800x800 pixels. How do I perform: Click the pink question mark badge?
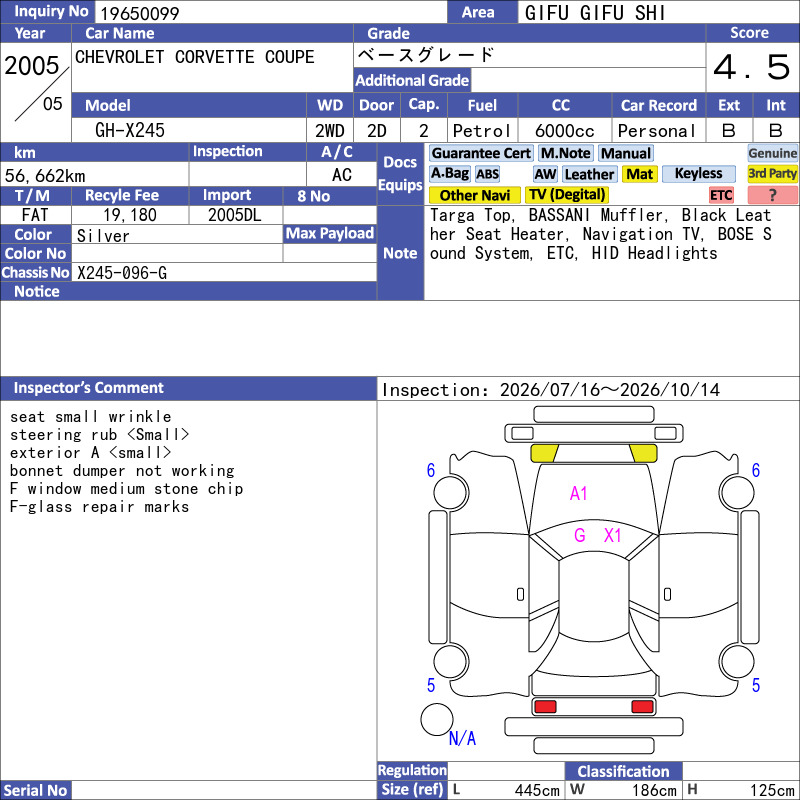pyautogui.click(x=772, y=195)
